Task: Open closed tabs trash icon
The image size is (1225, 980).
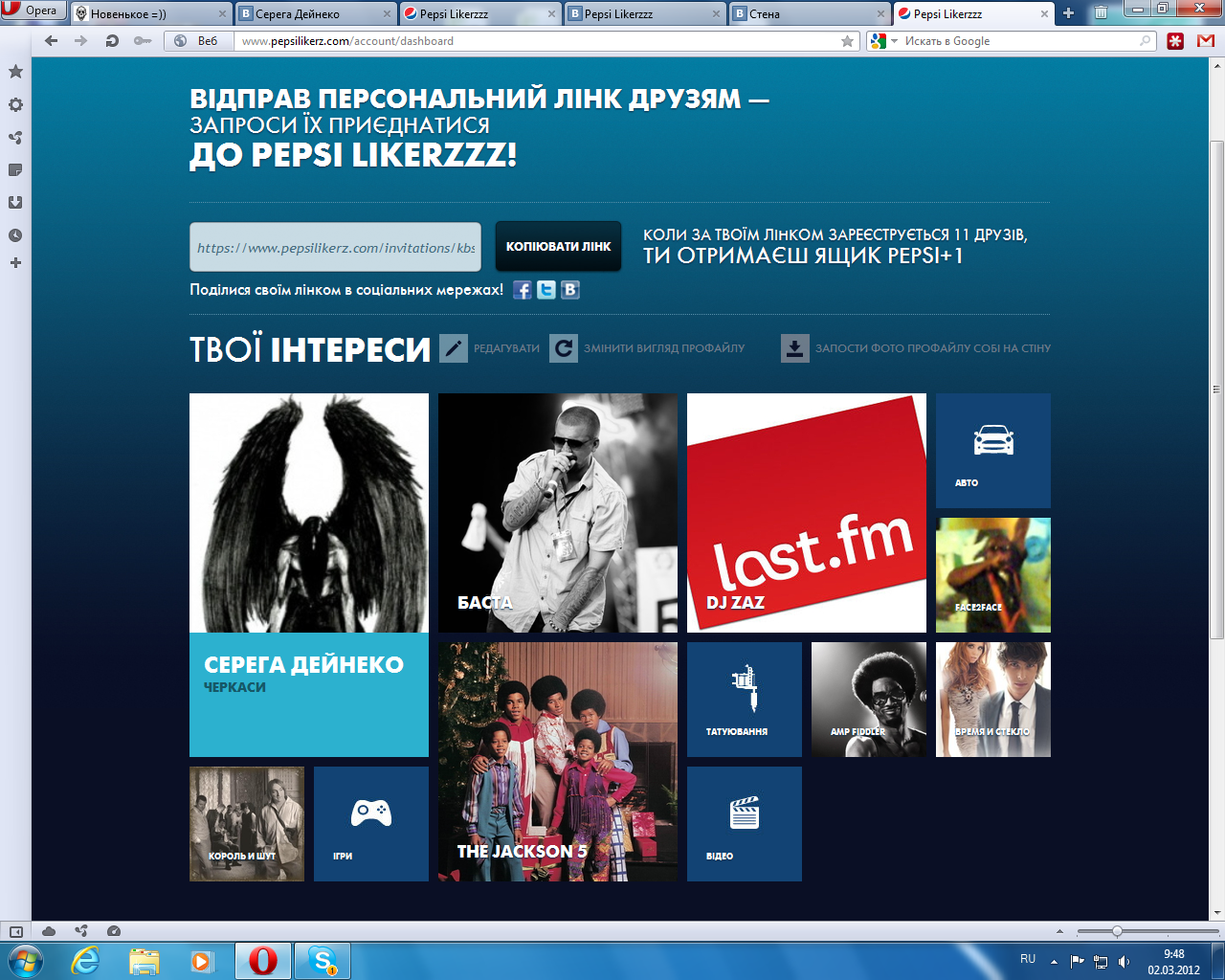Action: [x=1101, y=12]
